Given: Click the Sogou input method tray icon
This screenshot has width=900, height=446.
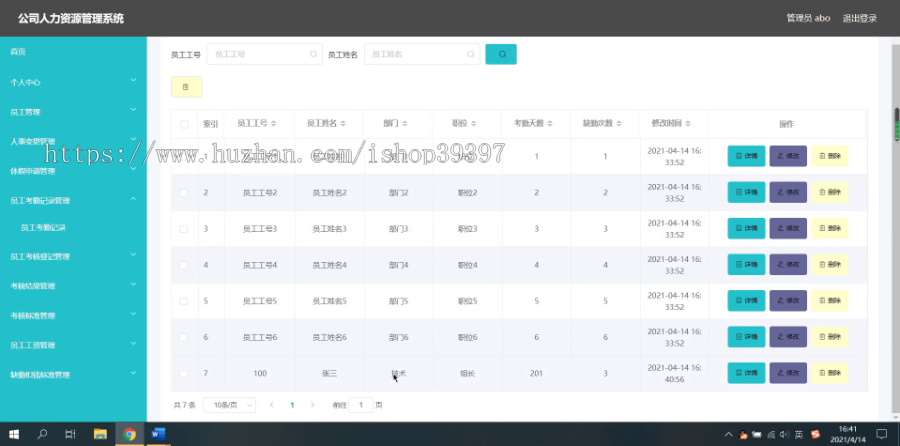Looking at the screenshot, I should pyautogui.click(x=815, y=435).
